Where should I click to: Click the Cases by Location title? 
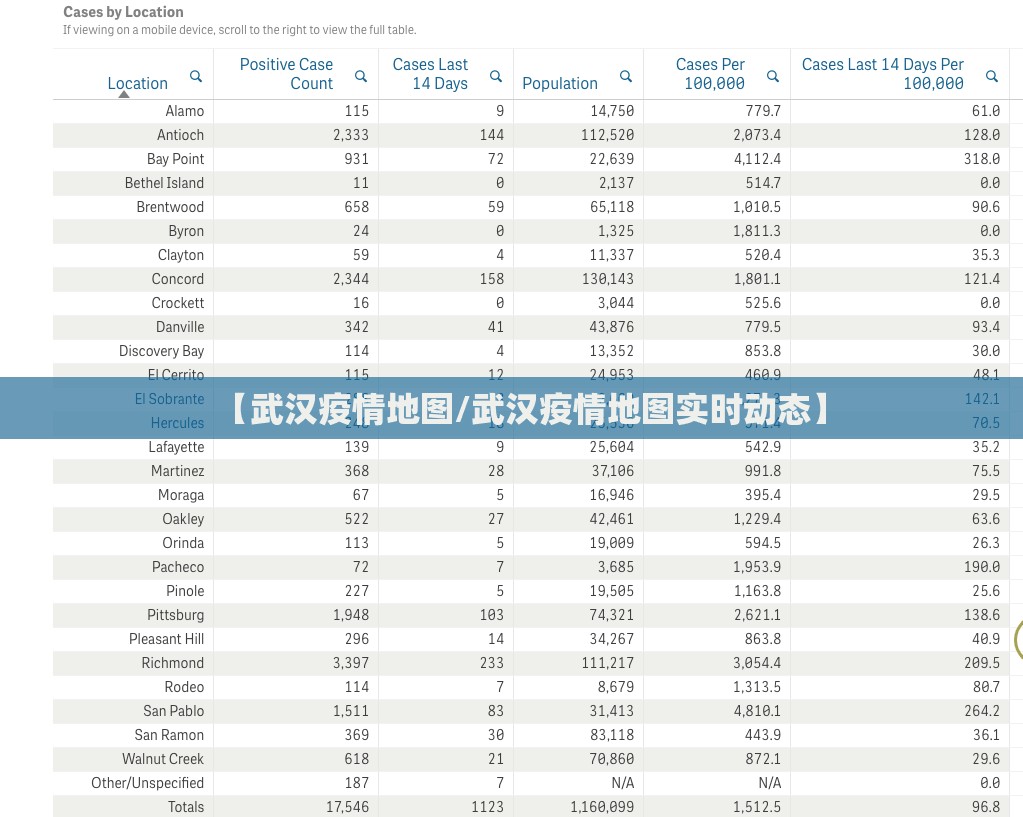[x=123, y=12]
